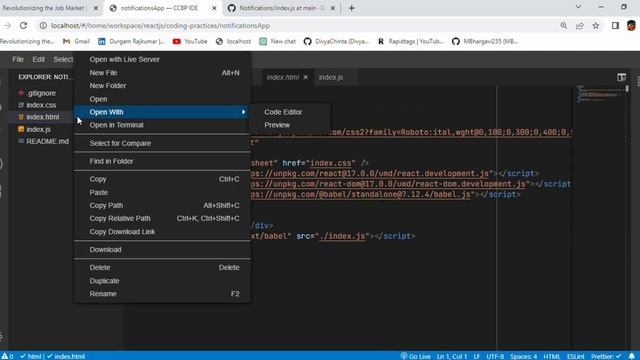The image size is (640, 360).
Task: Switch to the Revolutionizing the Job Market tab
Action: (43, 8)
